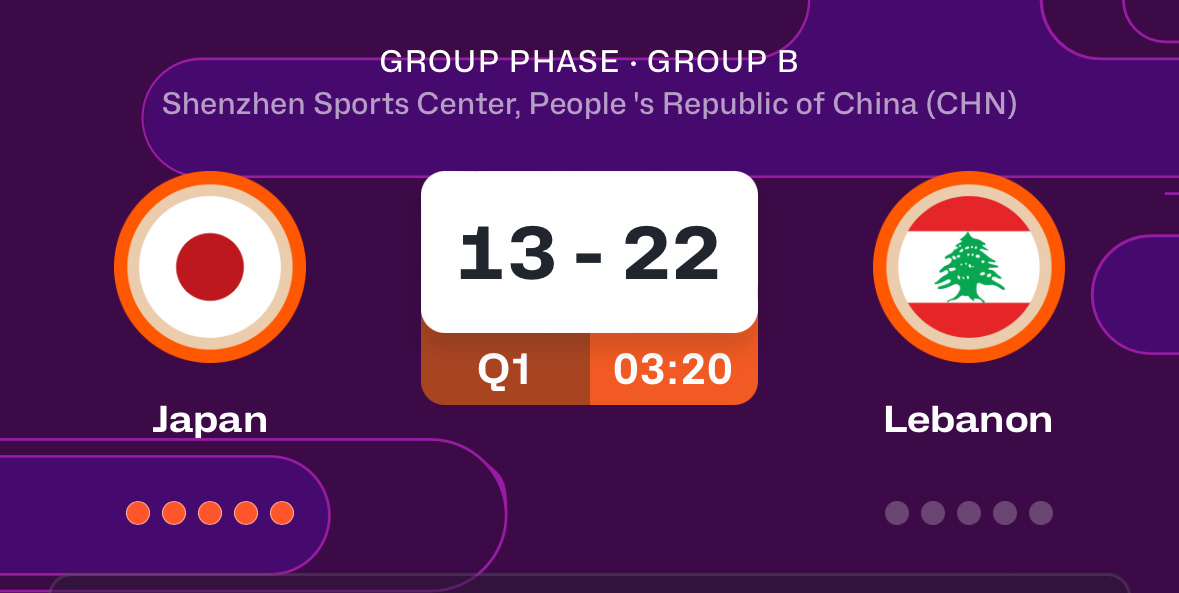Click the first grey dot under Lebanon
1179x593 pixels.
[896, 513]
